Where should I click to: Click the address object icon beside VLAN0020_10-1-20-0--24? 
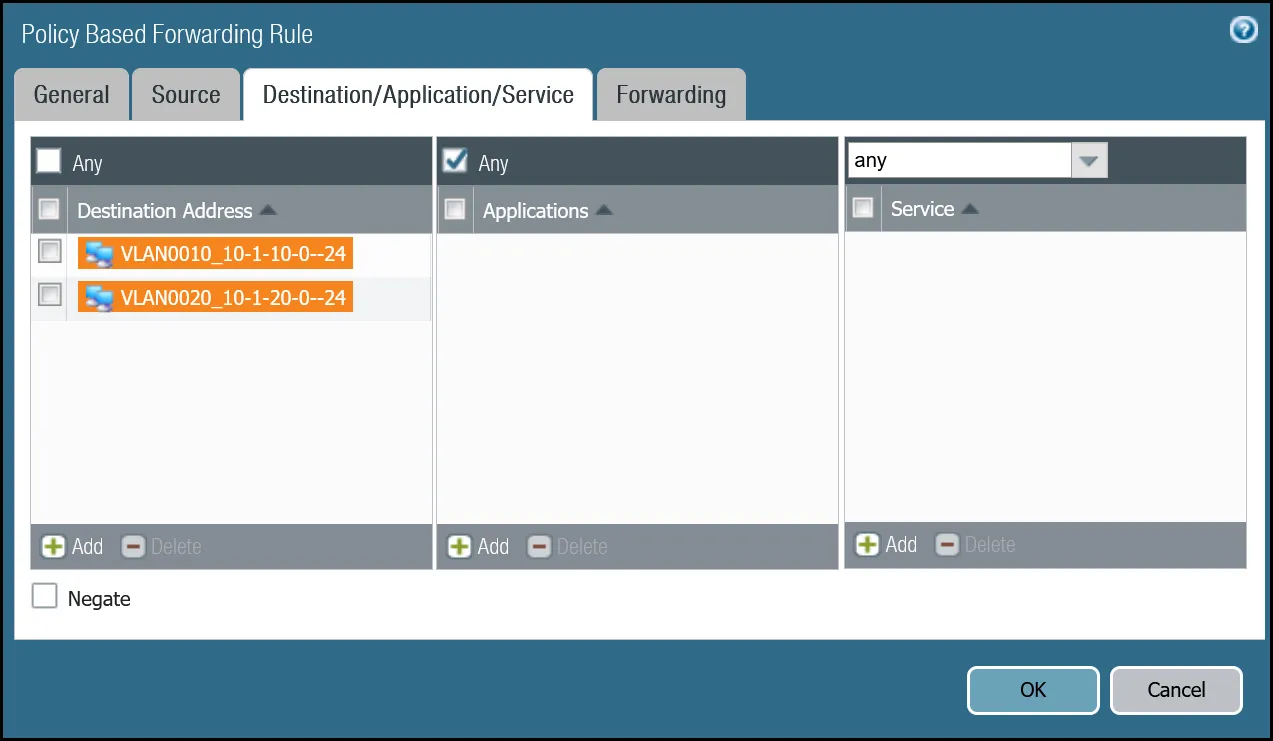pyautogui.click(x=97, y=297)
